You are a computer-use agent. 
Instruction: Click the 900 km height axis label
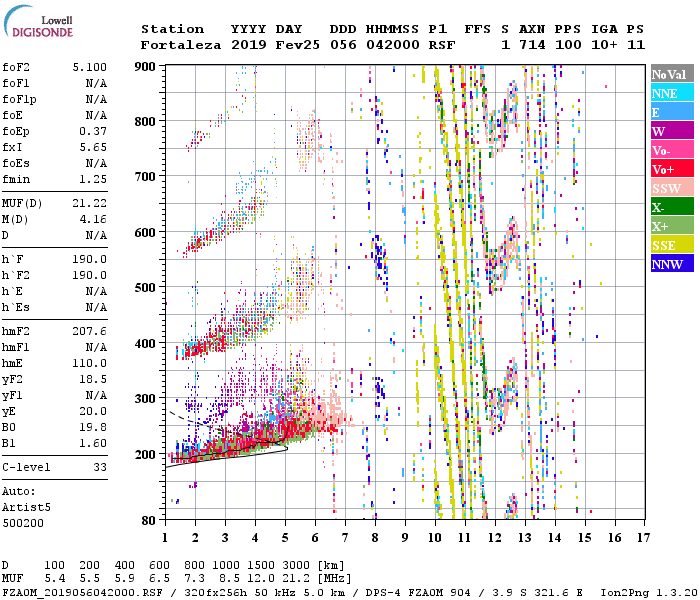(145, 67)
